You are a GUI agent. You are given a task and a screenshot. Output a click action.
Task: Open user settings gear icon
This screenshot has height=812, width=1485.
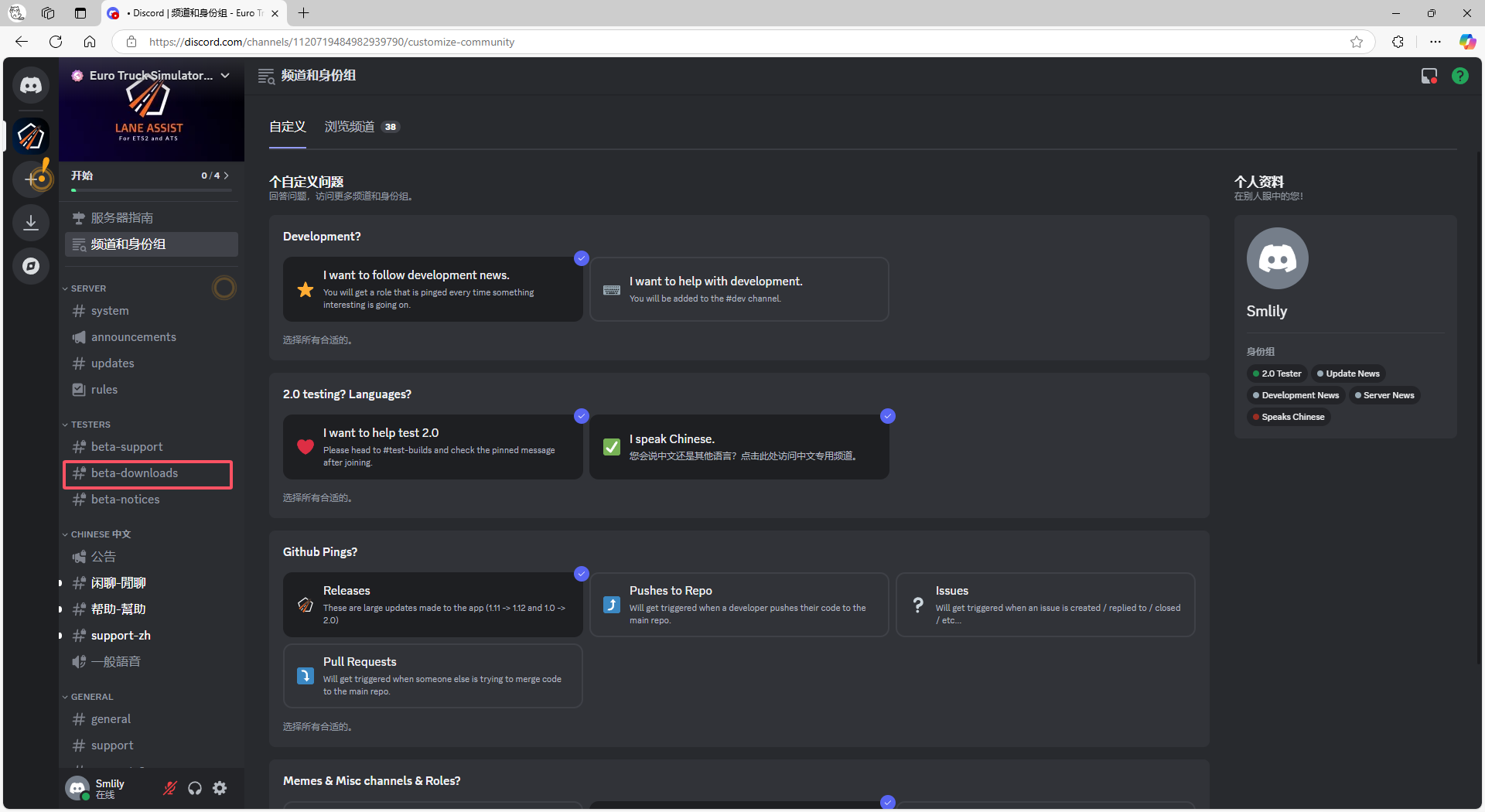(x=220, y=788)
